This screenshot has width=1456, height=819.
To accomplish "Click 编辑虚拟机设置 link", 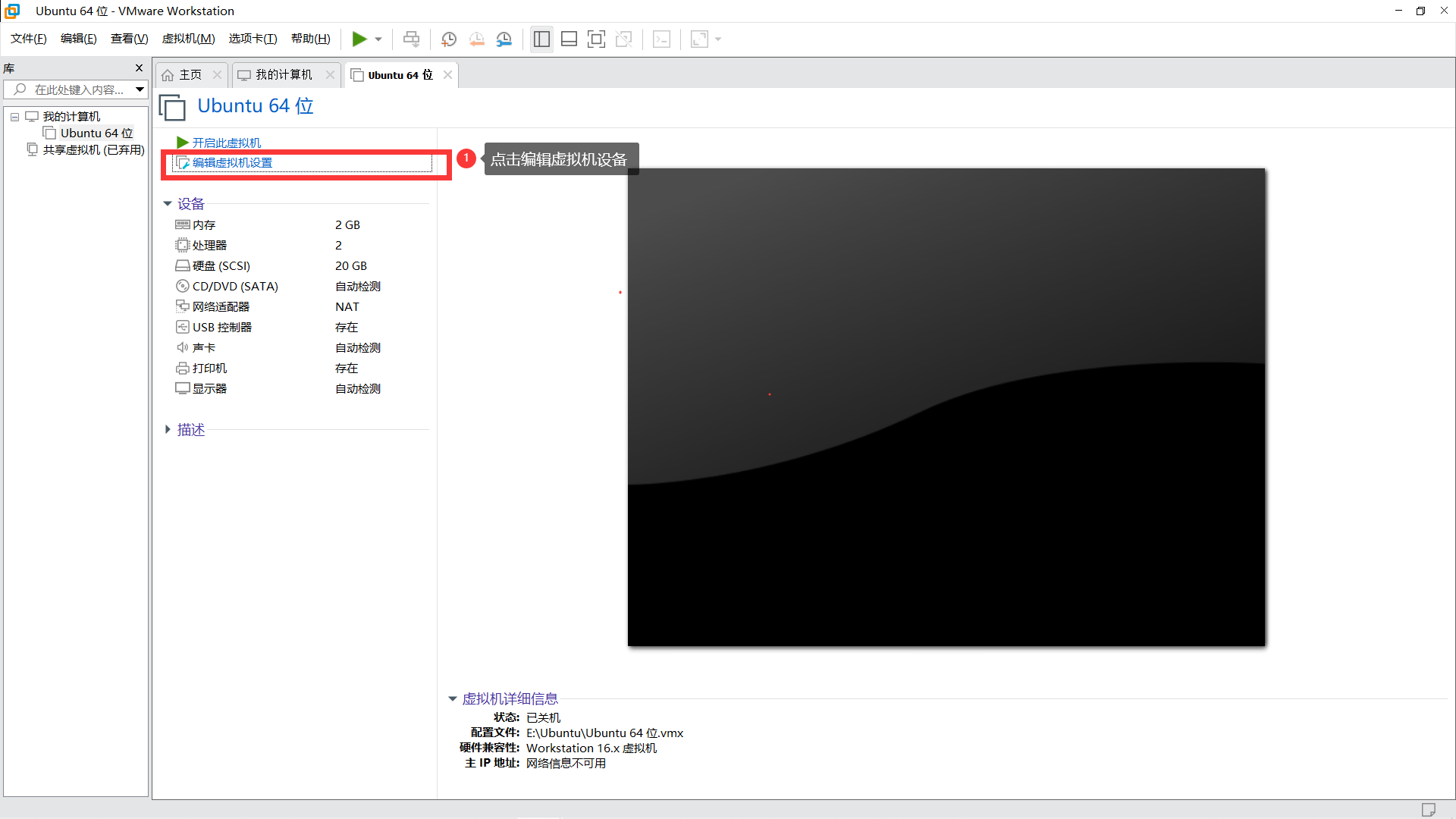I will pyautogui.click(x=232, y=162).
